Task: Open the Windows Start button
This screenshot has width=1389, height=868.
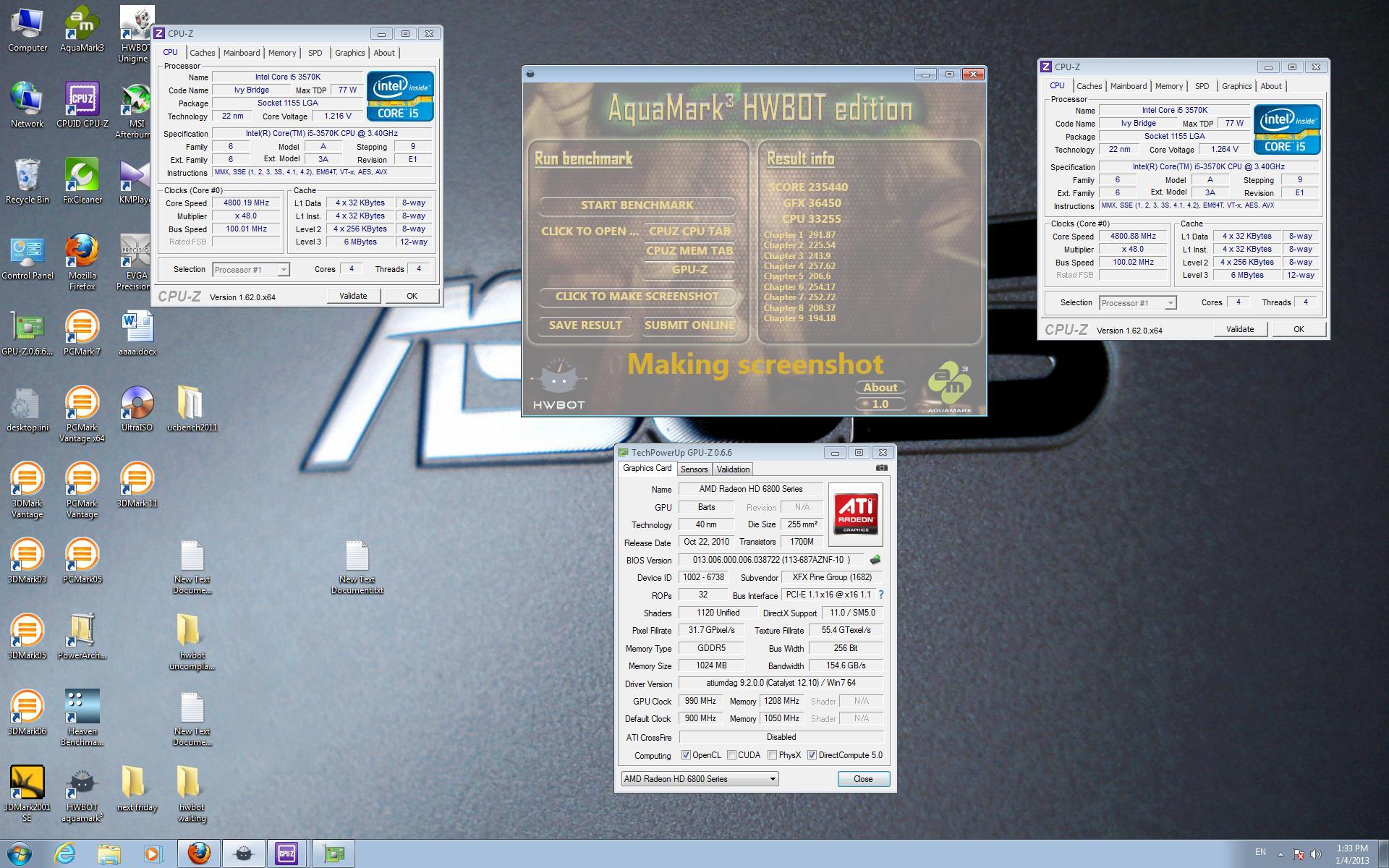Action: pyautogui.click(x=20, y=854)
